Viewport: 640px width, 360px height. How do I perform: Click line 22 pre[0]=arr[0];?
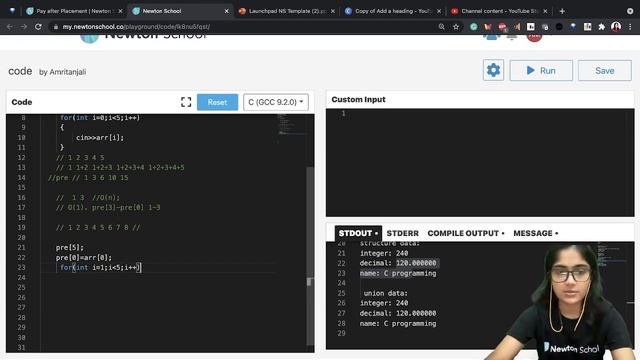(84, 258)
